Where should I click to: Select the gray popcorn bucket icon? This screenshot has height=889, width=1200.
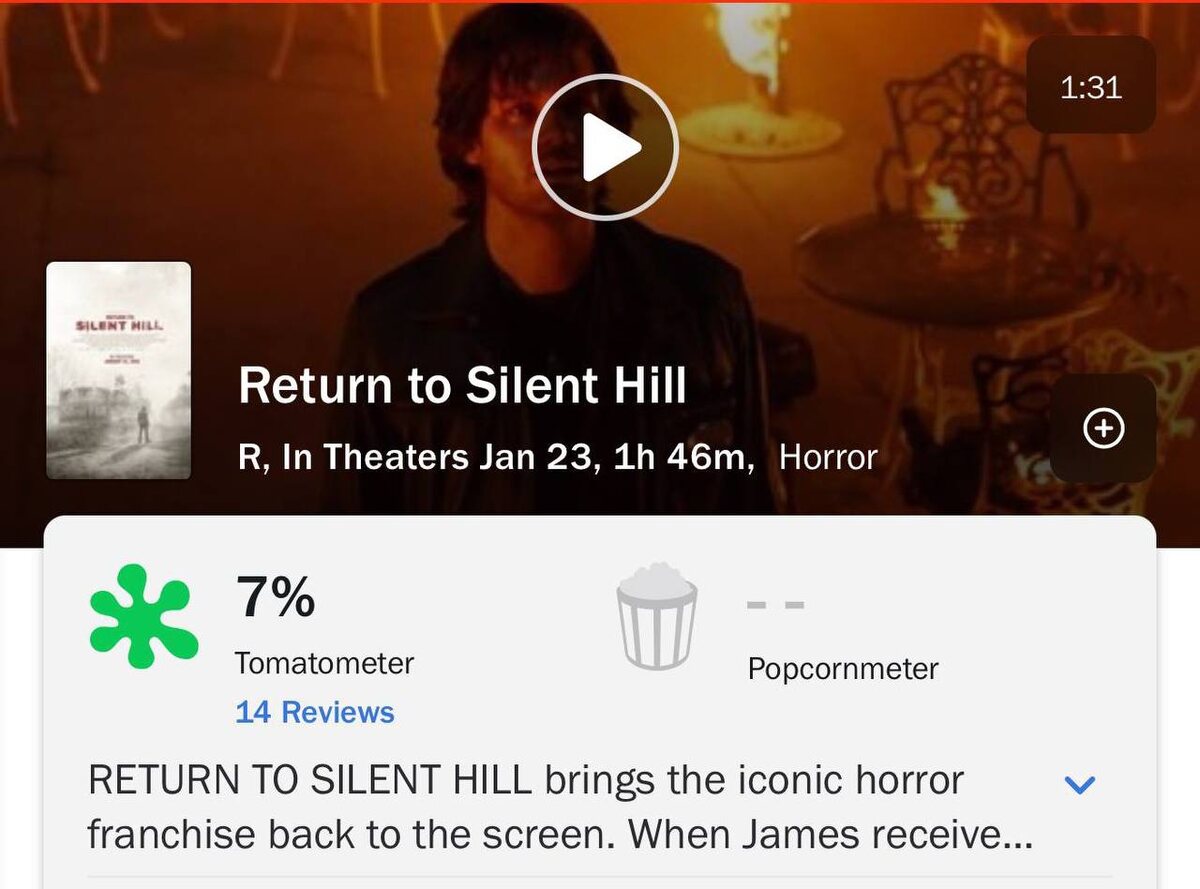[x=656, y=616]
